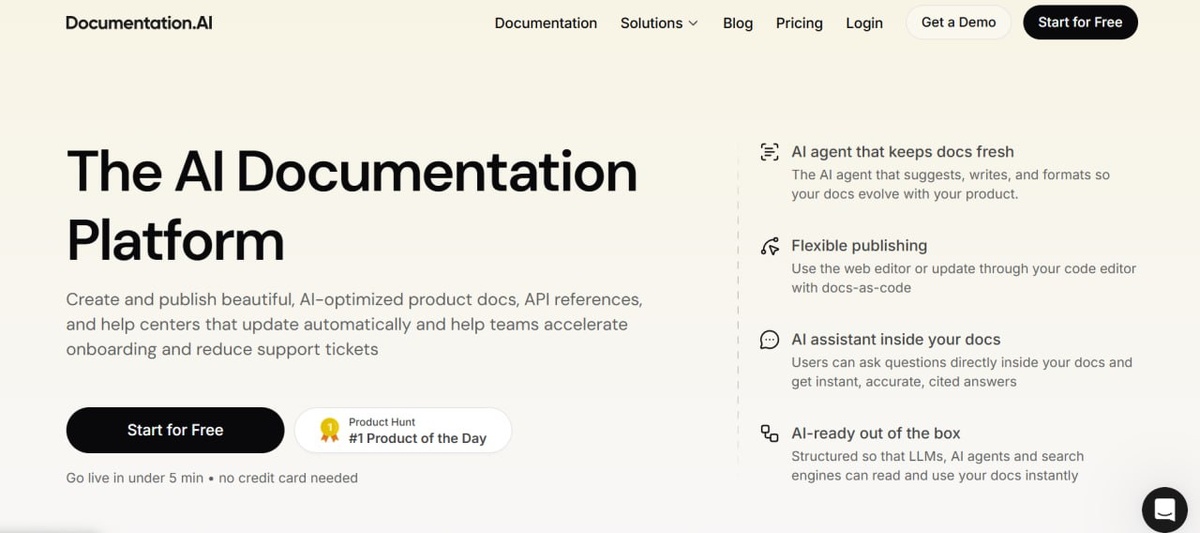Click the Login link
Image resolution: width=1200 pixels, height=533 pixels.
864,23
